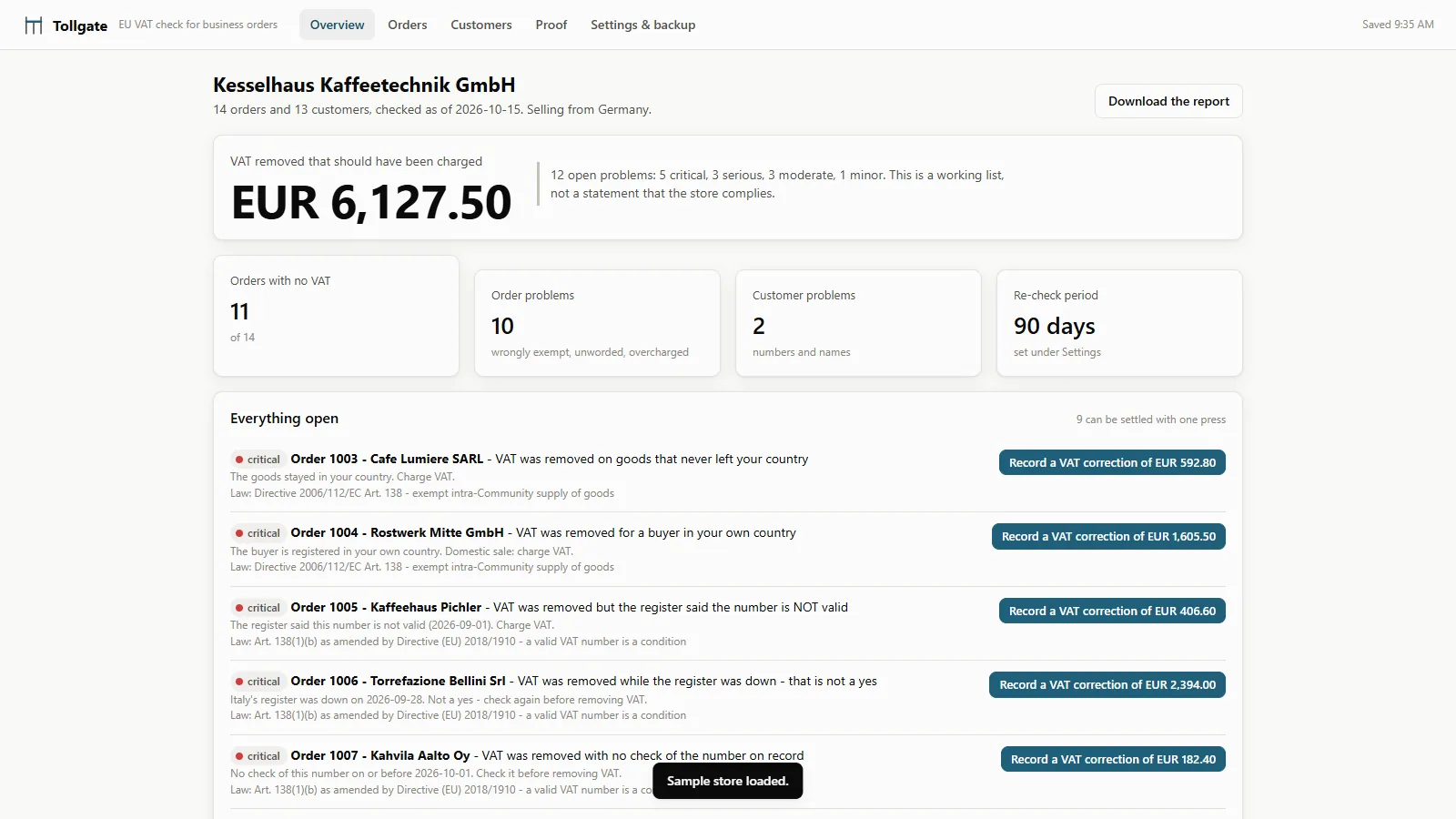Go to the Customers tab
Image resolution: width=1456 pixels, height=819 pixels.
pos(480,25)
